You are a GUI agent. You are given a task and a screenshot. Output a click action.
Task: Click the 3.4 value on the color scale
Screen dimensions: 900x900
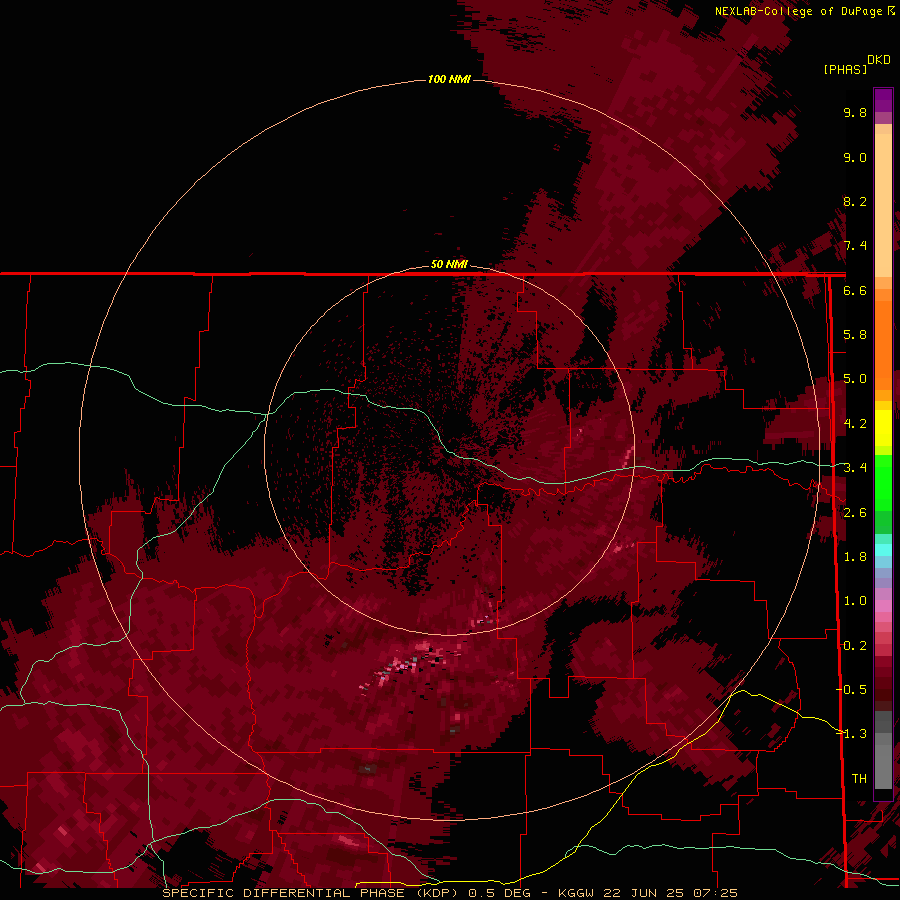click(855, 468)
